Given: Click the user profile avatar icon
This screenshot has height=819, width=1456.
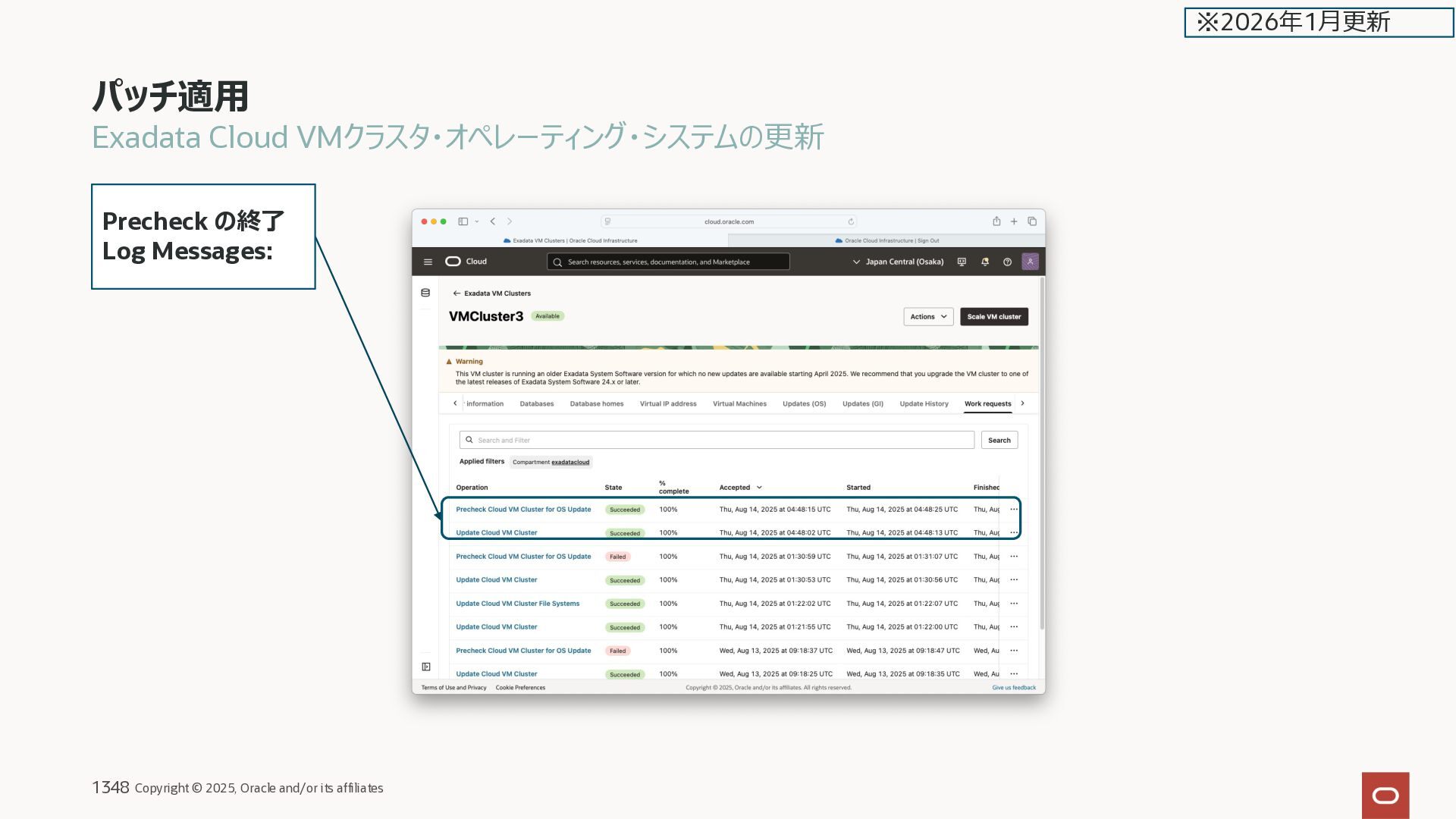Looking at the screenshot, I should [x=1030, y=262].
